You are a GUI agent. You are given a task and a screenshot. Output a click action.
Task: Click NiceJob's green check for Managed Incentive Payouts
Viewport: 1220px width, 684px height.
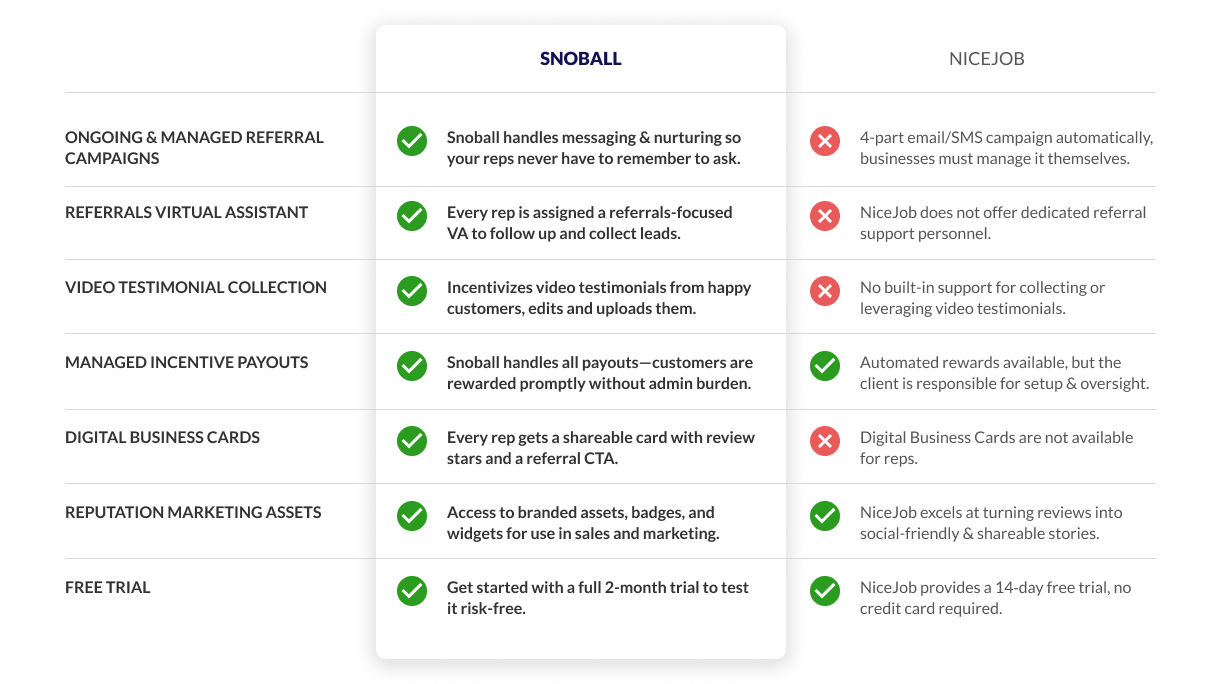tap(825, 366)
